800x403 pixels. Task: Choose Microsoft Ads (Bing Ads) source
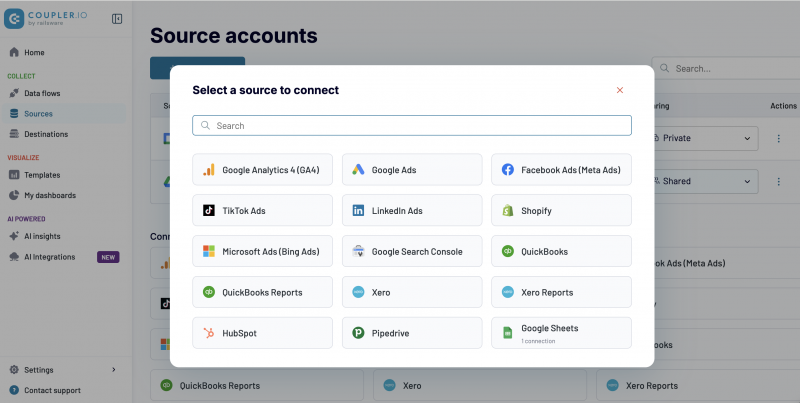pyautogui.click(x=262, y=251)
